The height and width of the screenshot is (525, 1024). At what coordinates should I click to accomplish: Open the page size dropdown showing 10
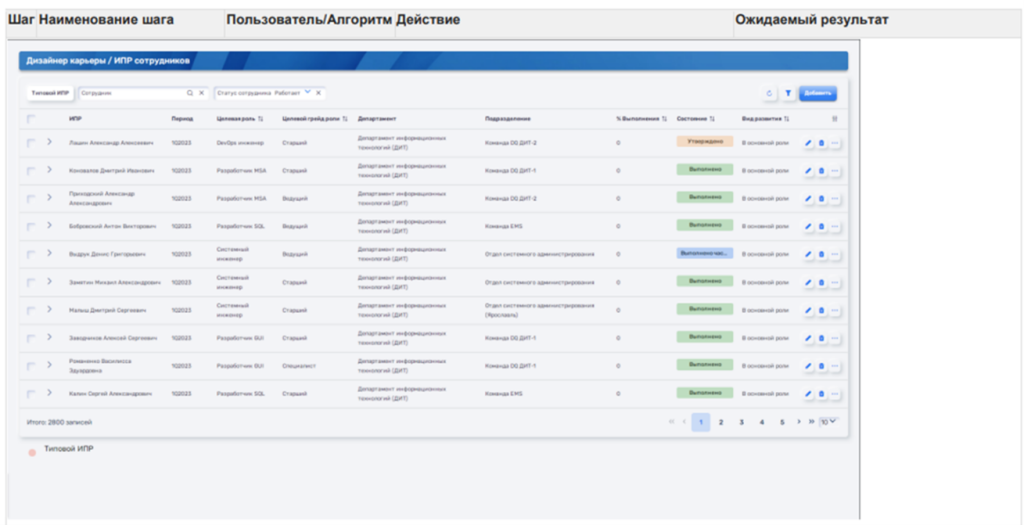828,422
